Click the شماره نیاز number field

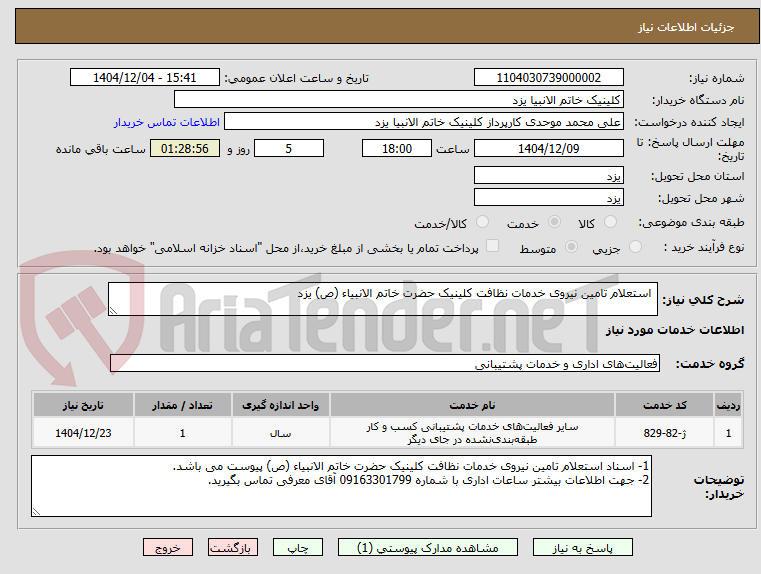tap(548, 77)
